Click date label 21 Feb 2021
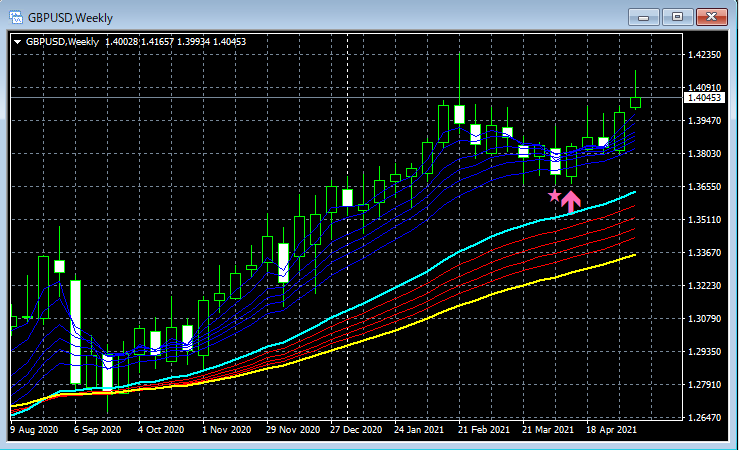The width and height of the screenshot is (740, 450). pyautogui.click(x=484, y=430)
